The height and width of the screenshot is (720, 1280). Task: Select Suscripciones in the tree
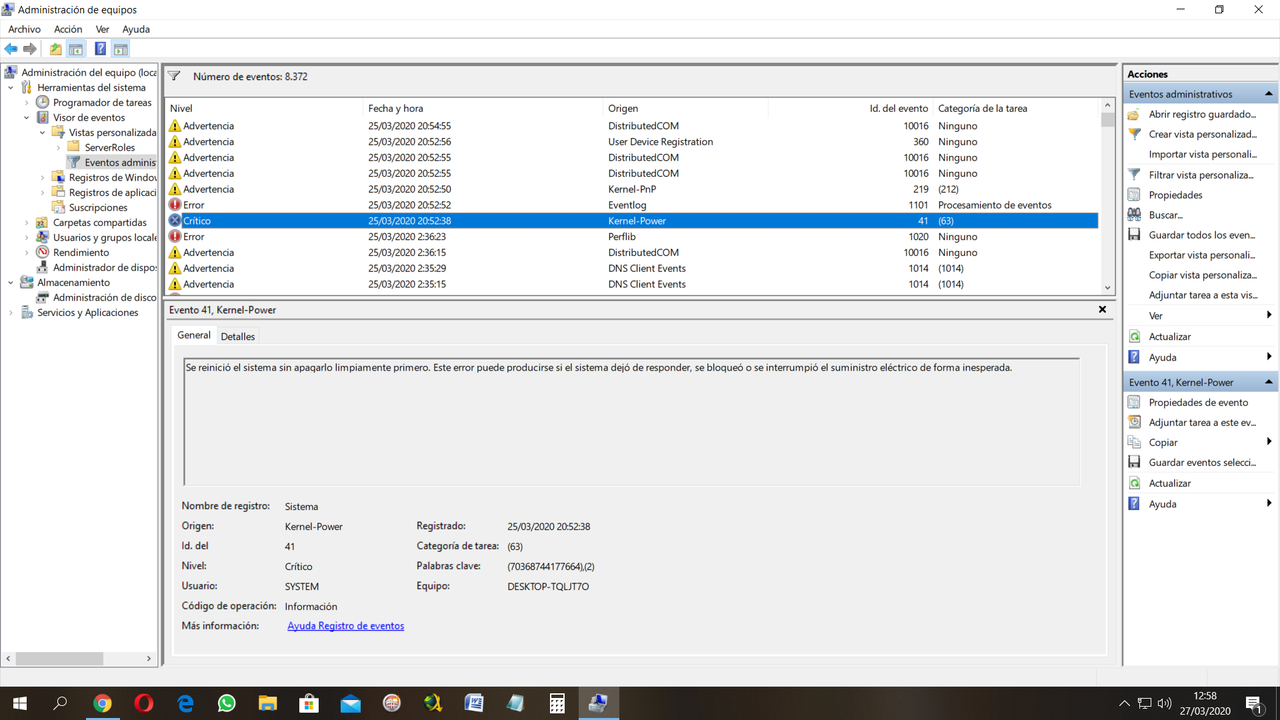coord(98,207)
